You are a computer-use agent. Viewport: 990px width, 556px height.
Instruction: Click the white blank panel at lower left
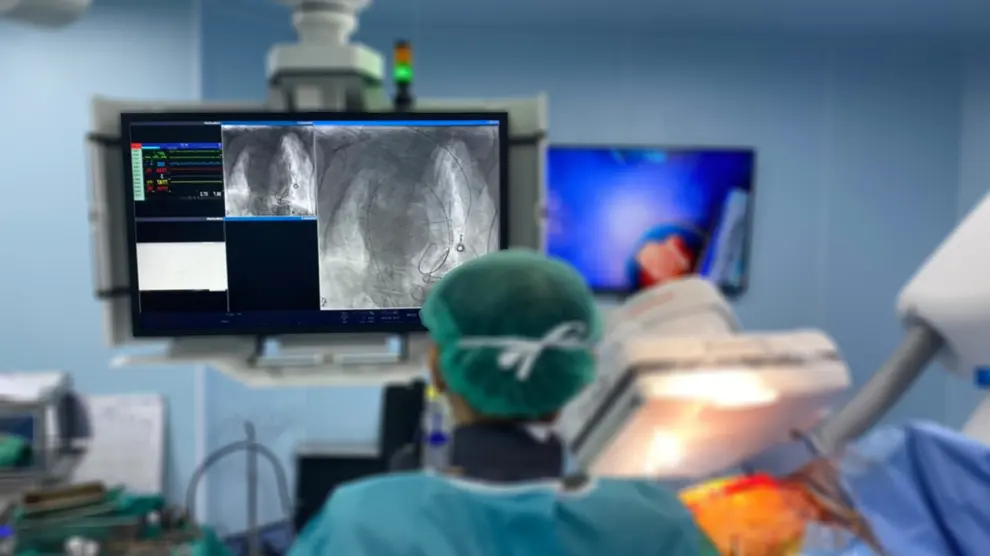pos(181,266)
